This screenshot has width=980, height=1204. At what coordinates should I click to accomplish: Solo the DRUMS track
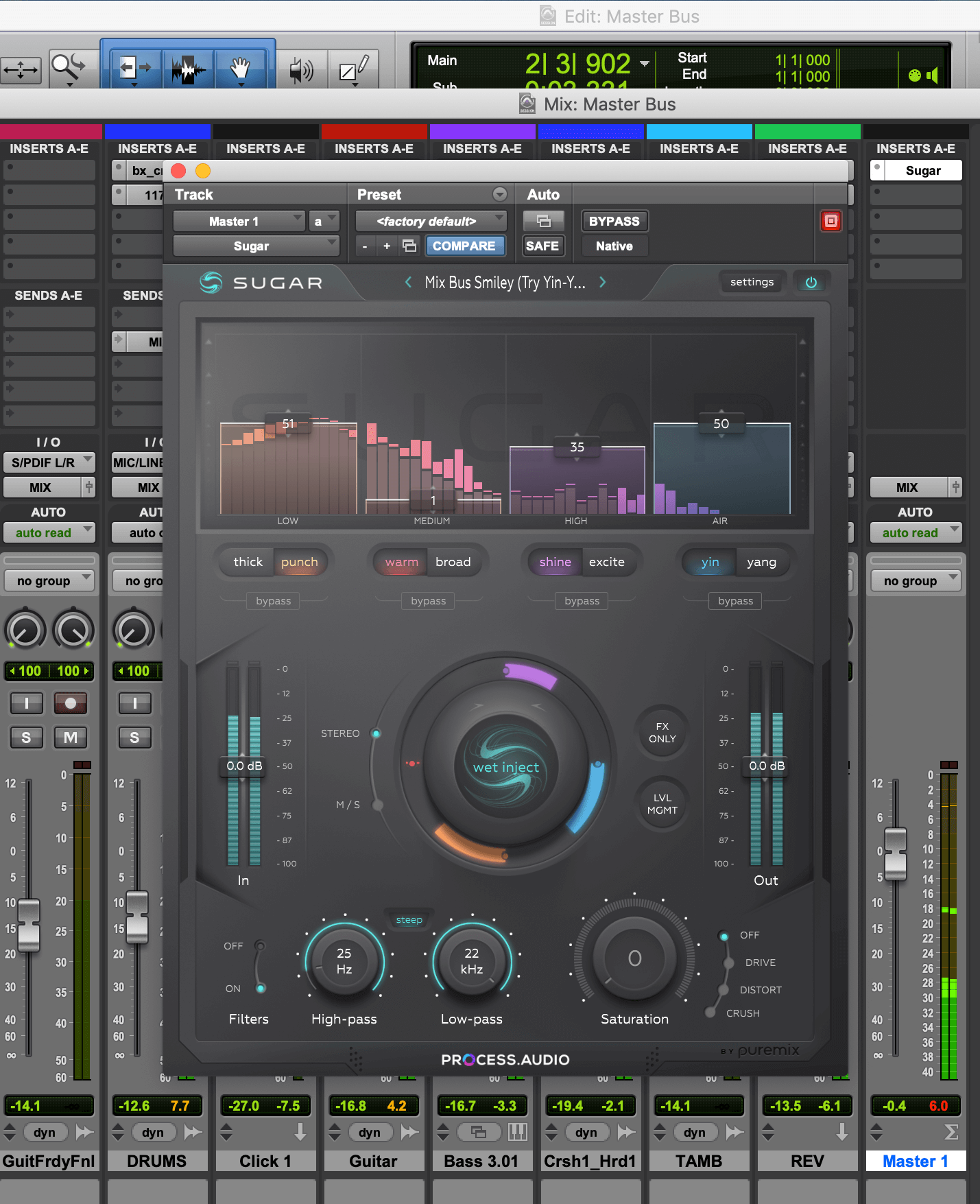click(135, 737)
